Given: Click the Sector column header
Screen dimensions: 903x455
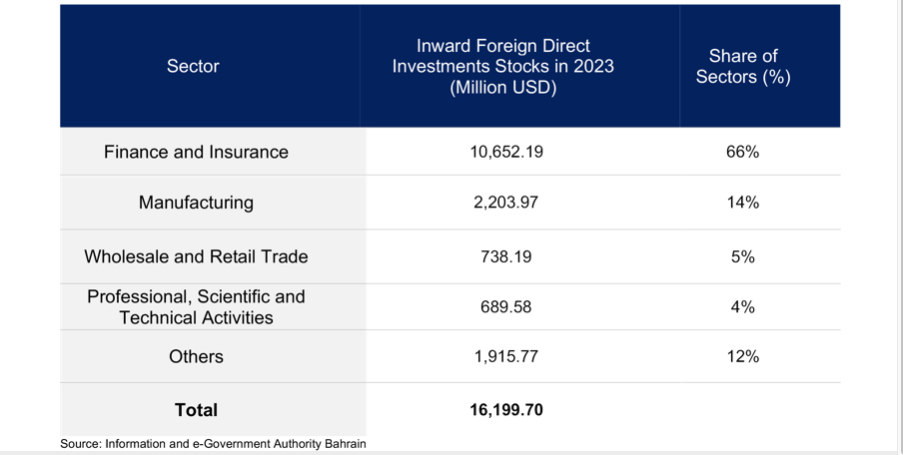Looking at the screenshot, I should [x=194, y=67].
